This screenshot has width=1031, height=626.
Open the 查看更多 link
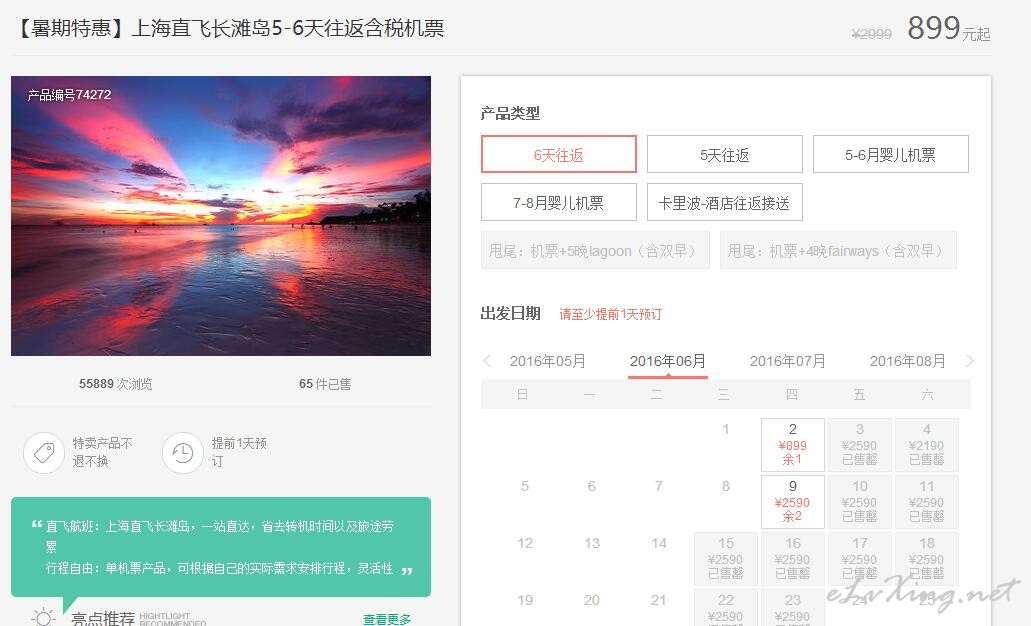coord(387,619)
